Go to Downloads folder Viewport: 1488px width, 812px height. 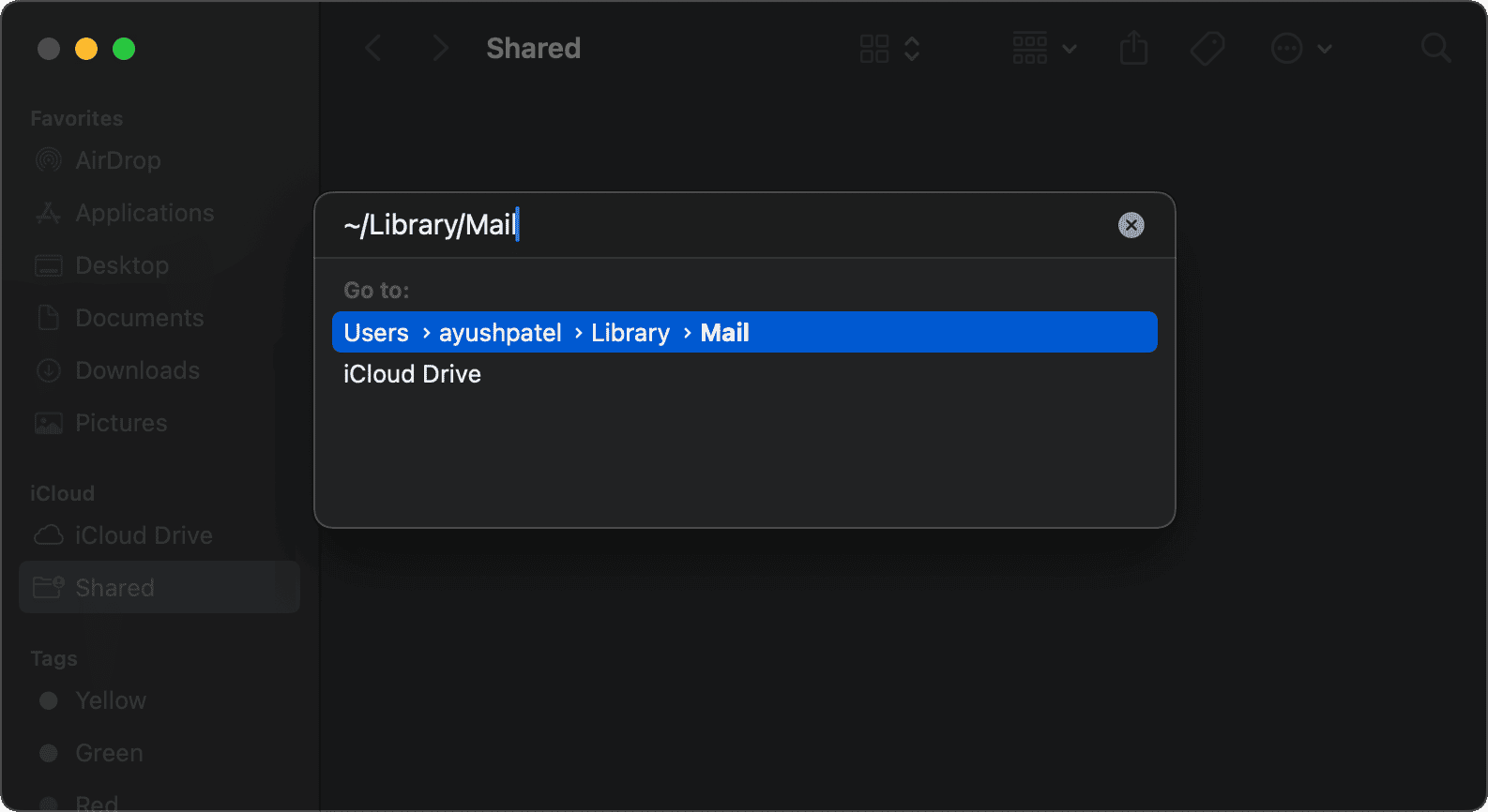pyautogui.click(x=137, y=370)
